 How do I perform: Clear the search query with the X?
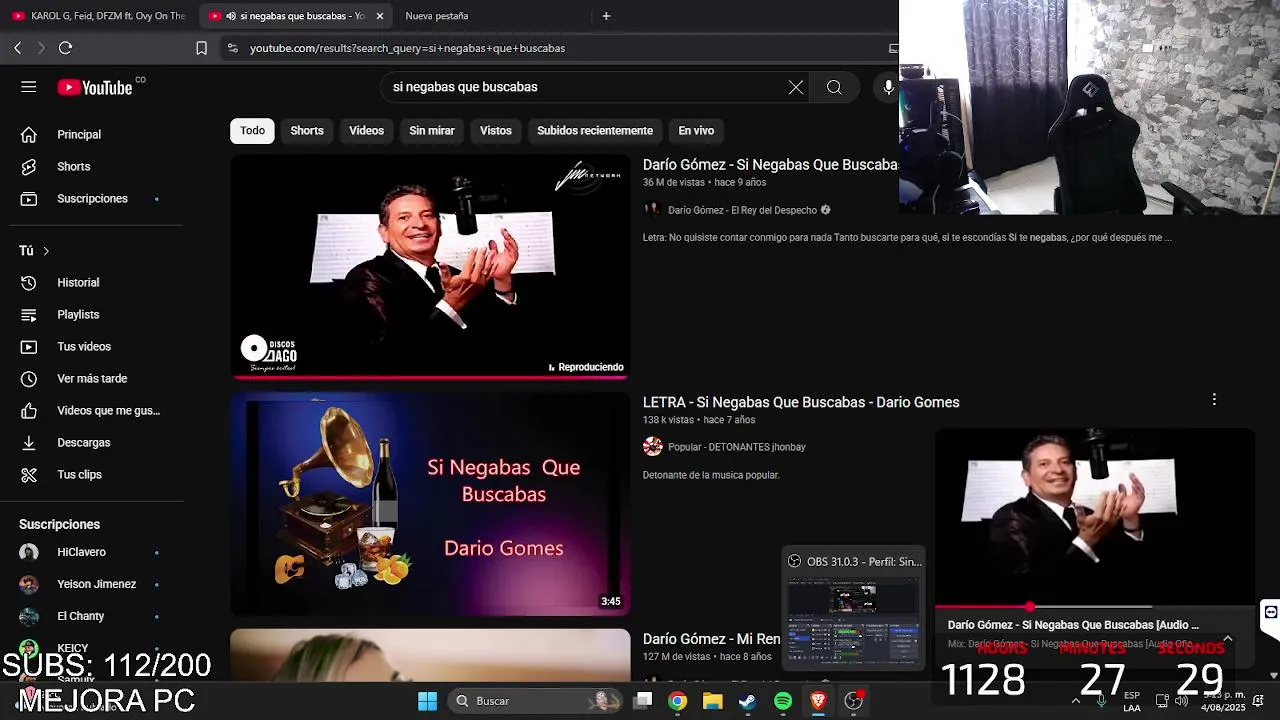click(796, 87)
